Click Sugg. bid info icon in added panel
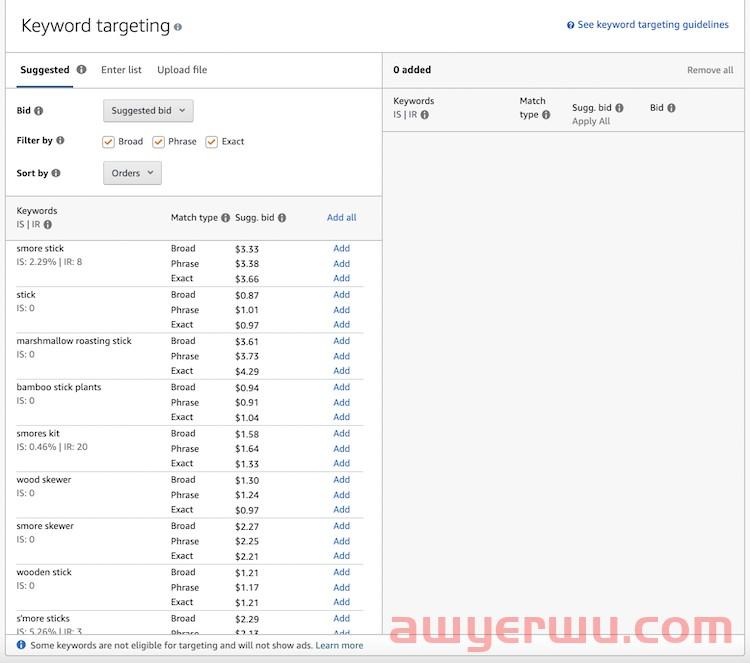 [x=619, y=108]
